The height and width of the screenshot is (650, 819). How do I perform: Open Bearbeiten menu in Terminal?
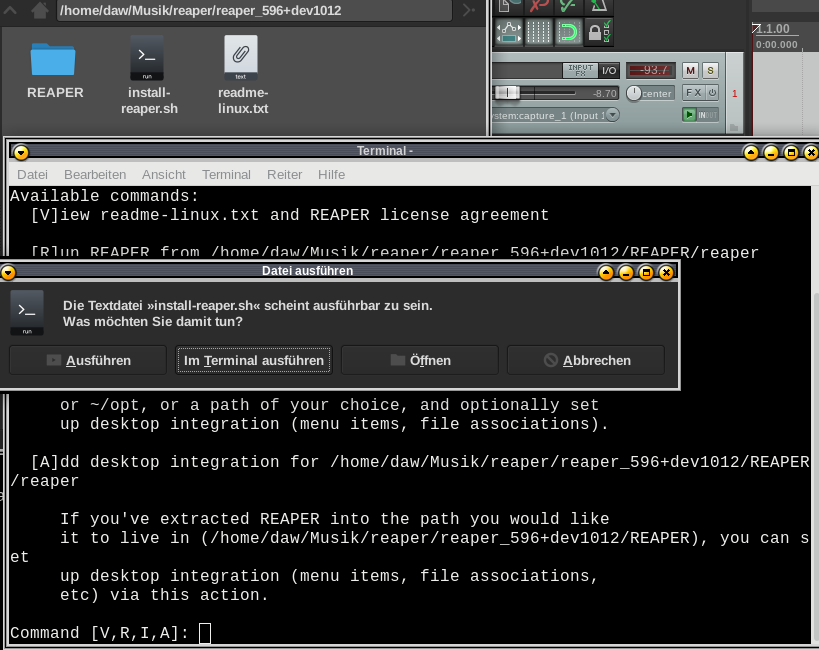tap(95, 175)
